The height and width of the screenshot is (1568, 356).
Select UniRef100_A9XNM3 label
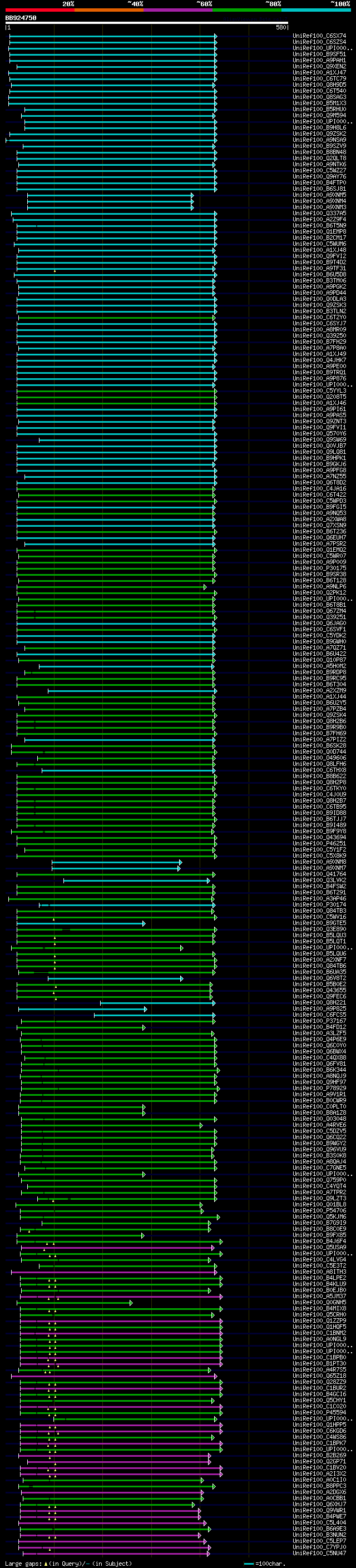point(319,207)
